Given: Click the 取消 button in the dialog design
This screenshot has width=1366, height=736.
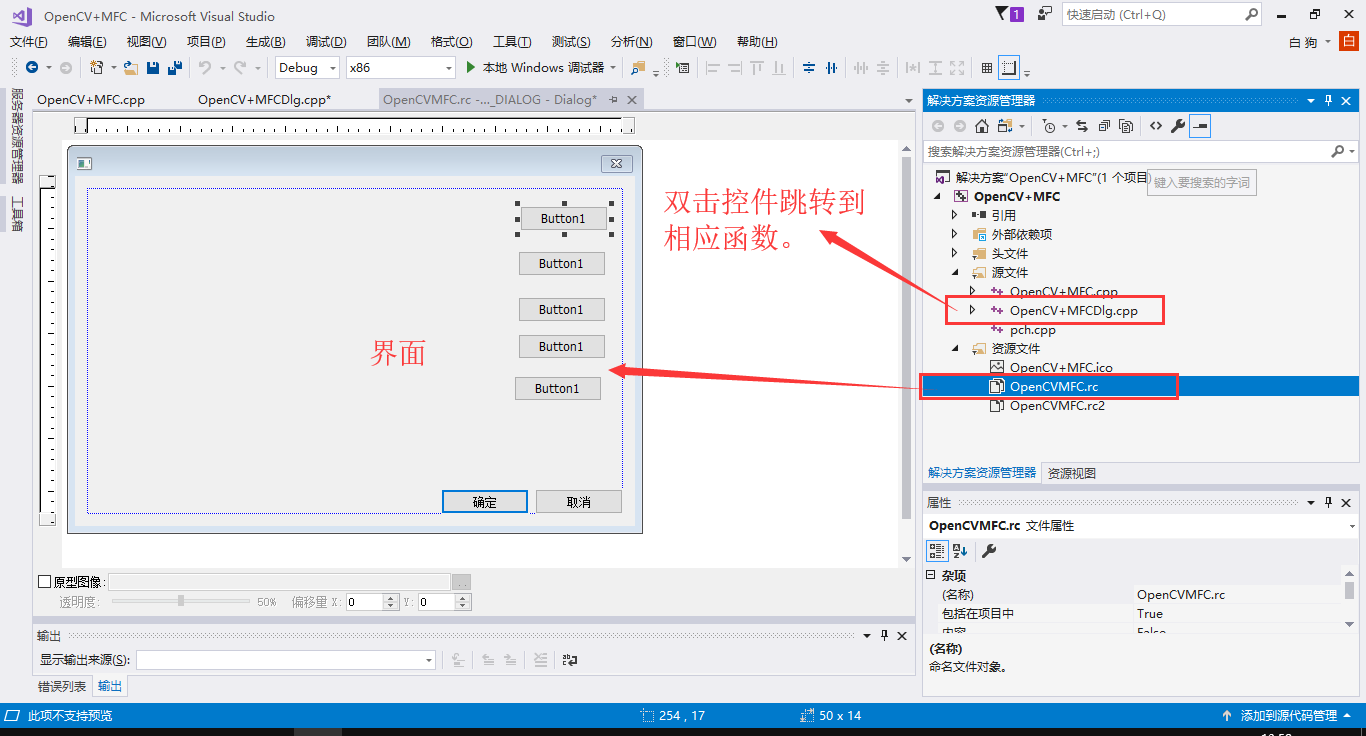Looking at the screenshot, I should (579, 502).
